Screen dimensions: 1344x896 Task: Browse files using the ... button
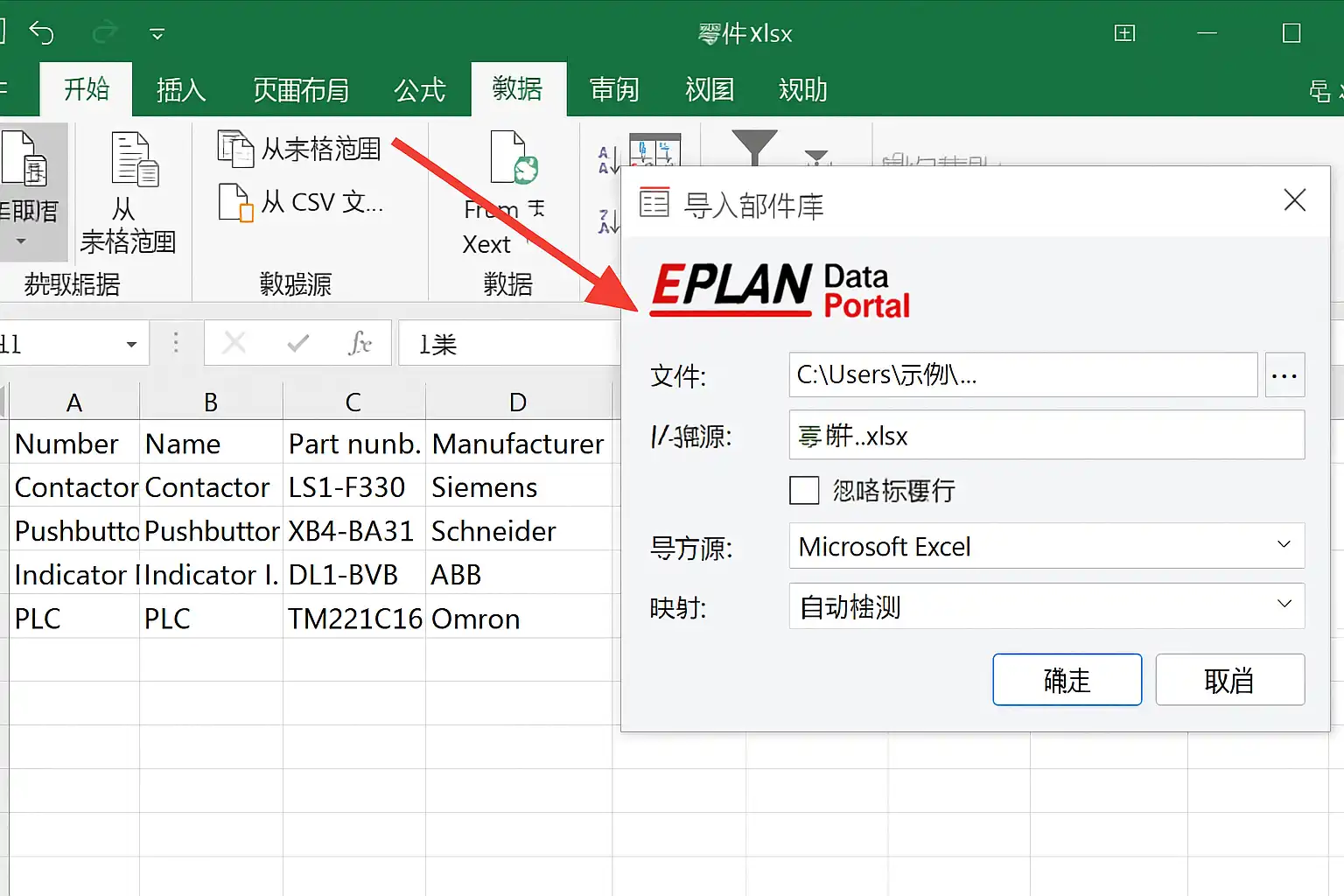[x=1284, y=374]
